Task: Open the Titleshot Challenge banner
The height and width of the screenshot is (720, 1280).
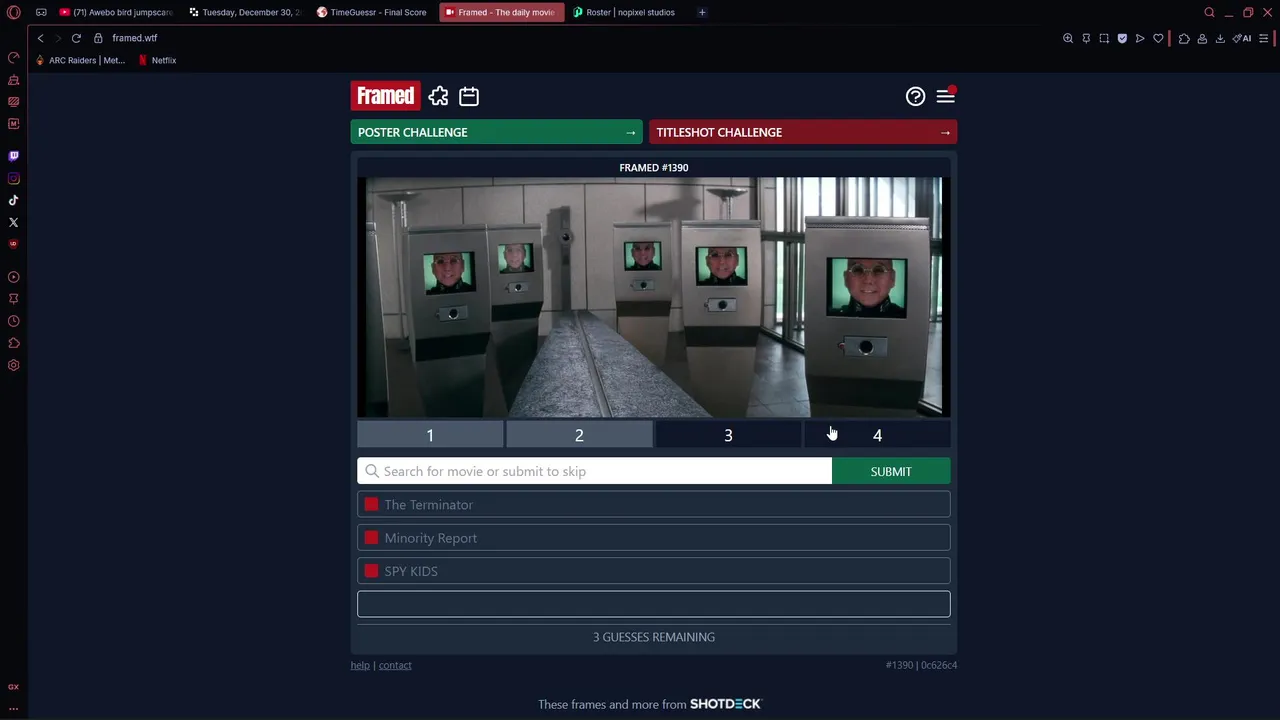Action: [803, 132]
